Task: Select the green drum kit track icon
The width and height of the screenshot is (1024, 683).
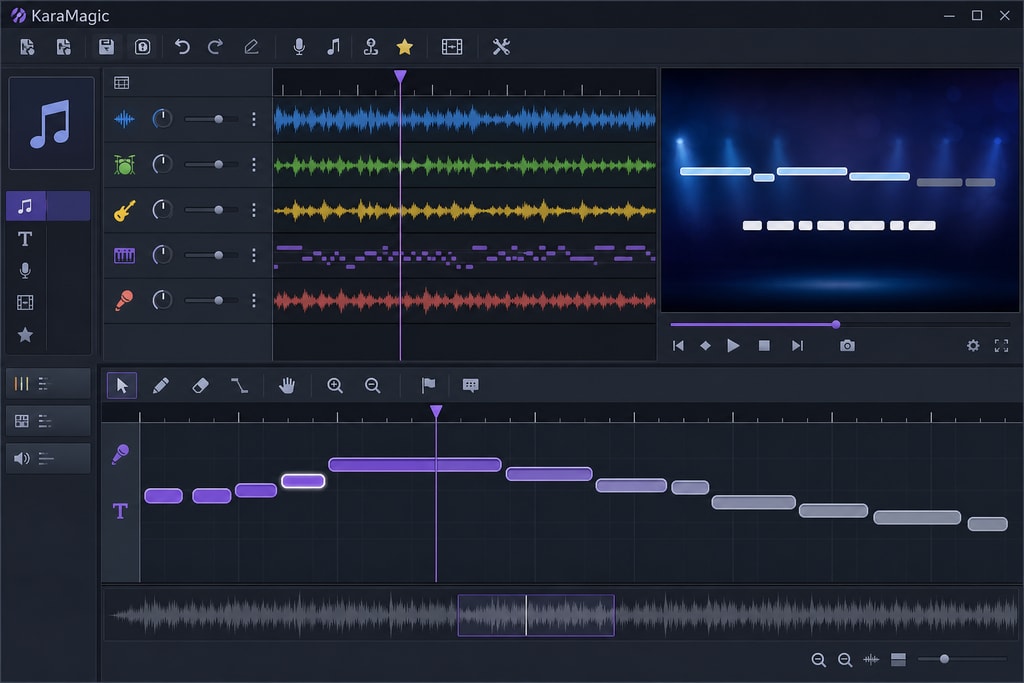Action: [x=124, y=165]
